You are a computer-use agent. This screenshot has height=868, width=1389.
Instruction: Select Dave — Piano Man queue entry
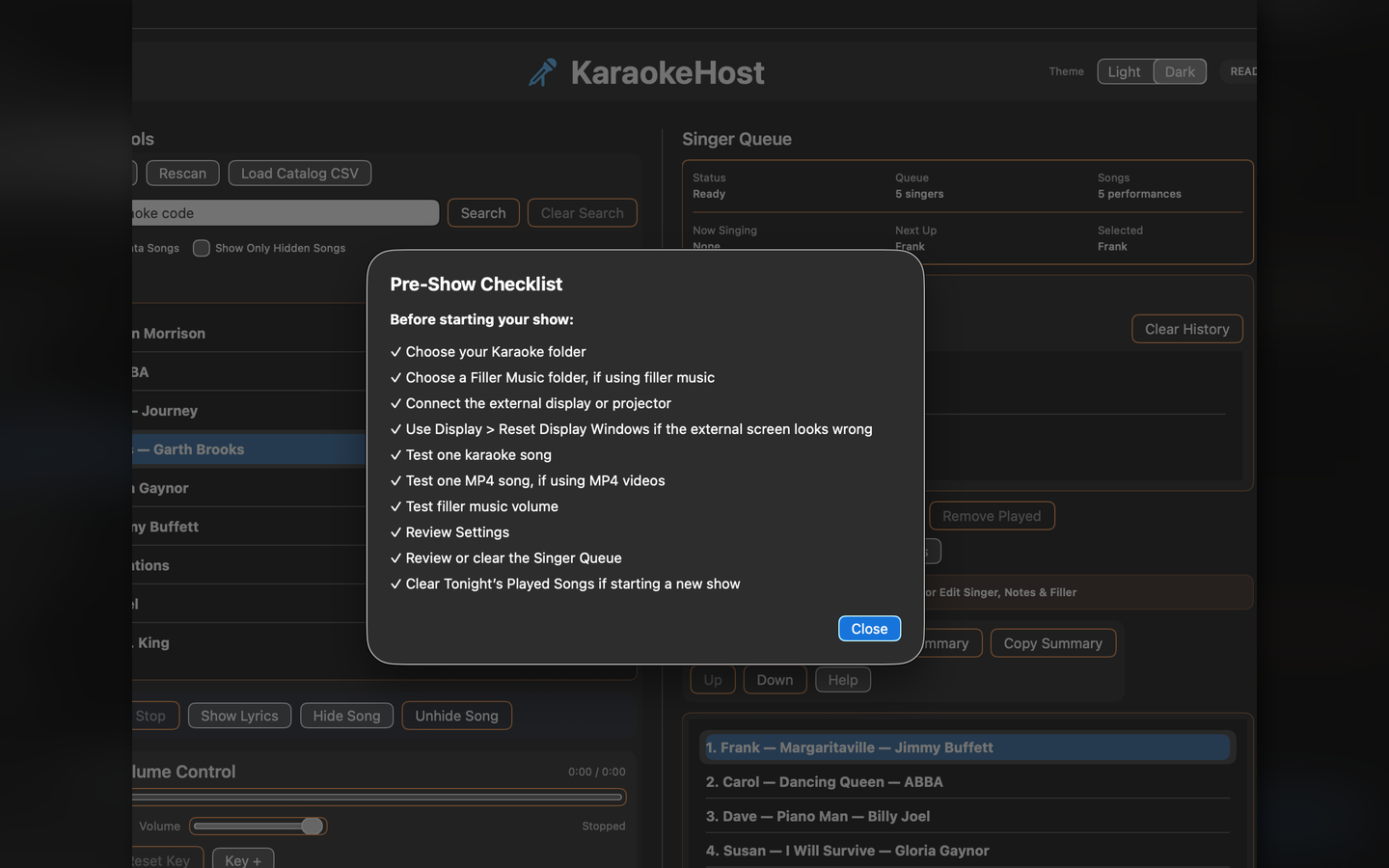pyautogui.click(x=967, y=816)
